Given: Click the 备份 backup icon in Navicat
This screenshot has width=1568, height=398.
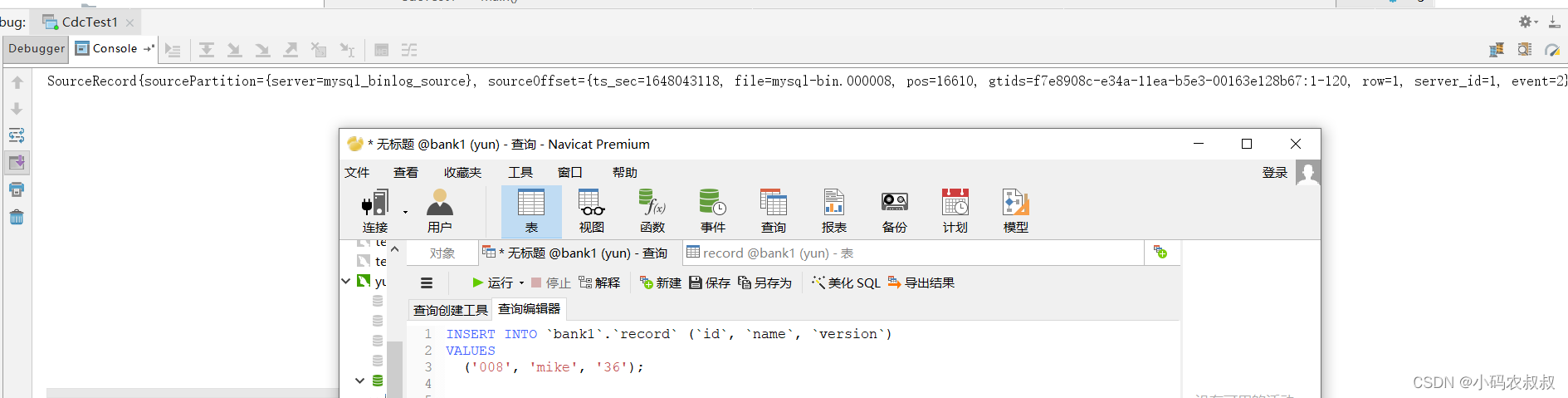Looking at the screenshot, I should 895,211.
